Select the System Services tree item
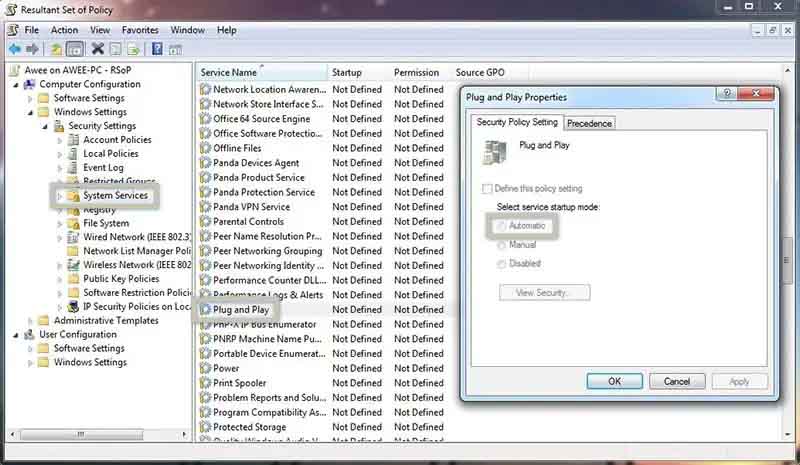Screen dimensions: 800x465 pyautogui.click(x=115, y=195)
